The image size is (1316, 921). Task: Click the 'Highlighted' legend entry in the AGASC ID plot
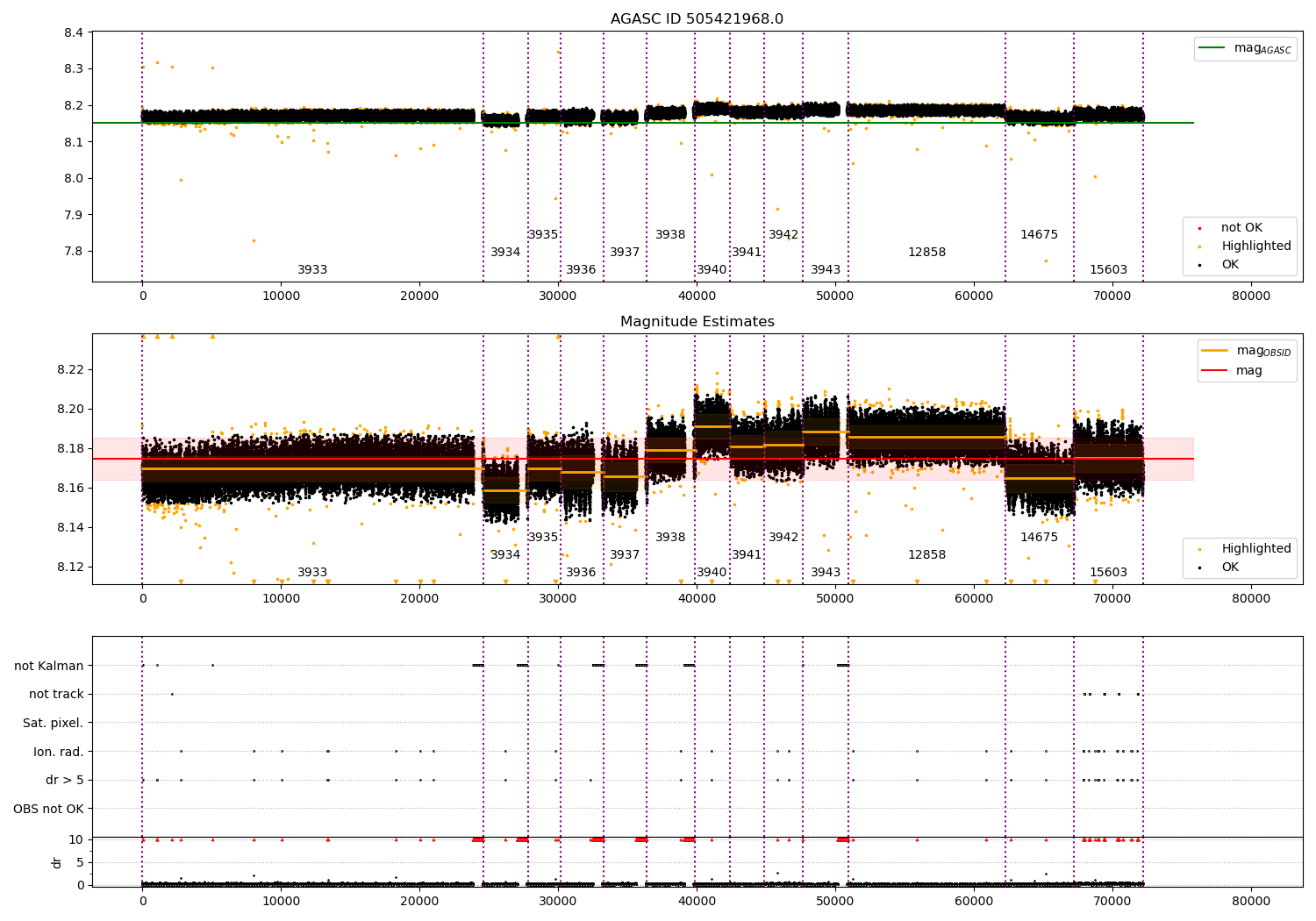pos(1256,246)
